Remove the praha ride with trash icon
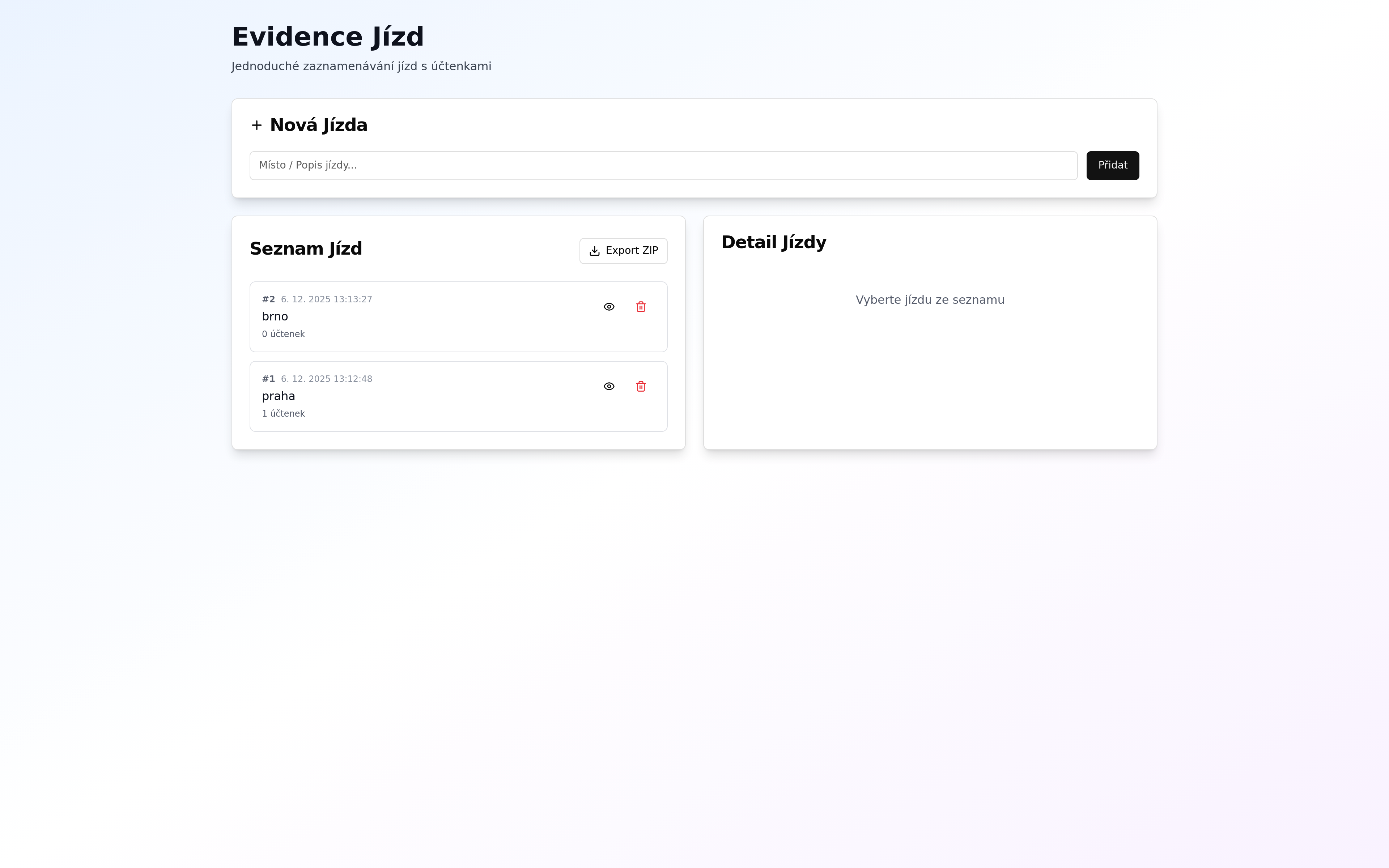Screen dimensions: 1389x868 point(641,386)
